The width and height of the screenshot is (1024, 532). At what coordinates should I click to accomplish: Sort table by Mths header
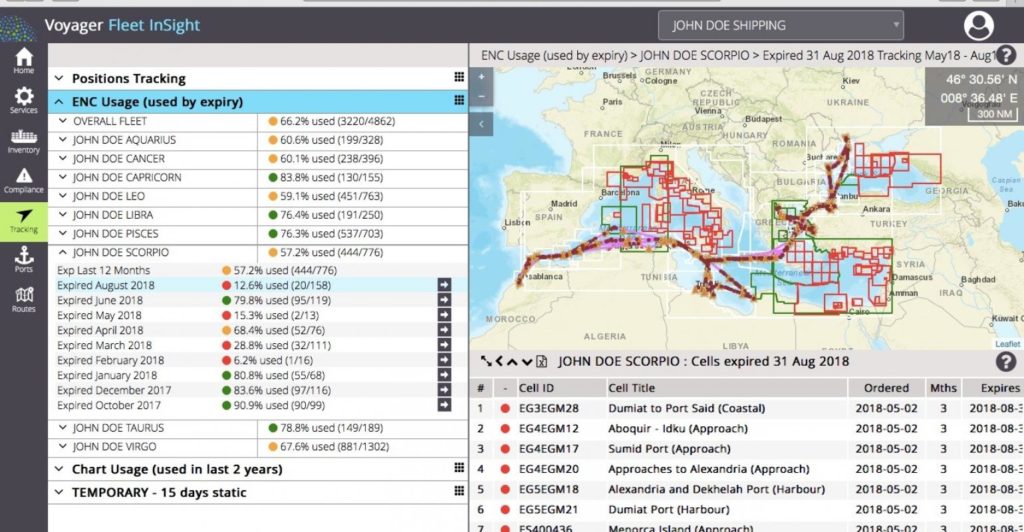pos(943,388)
